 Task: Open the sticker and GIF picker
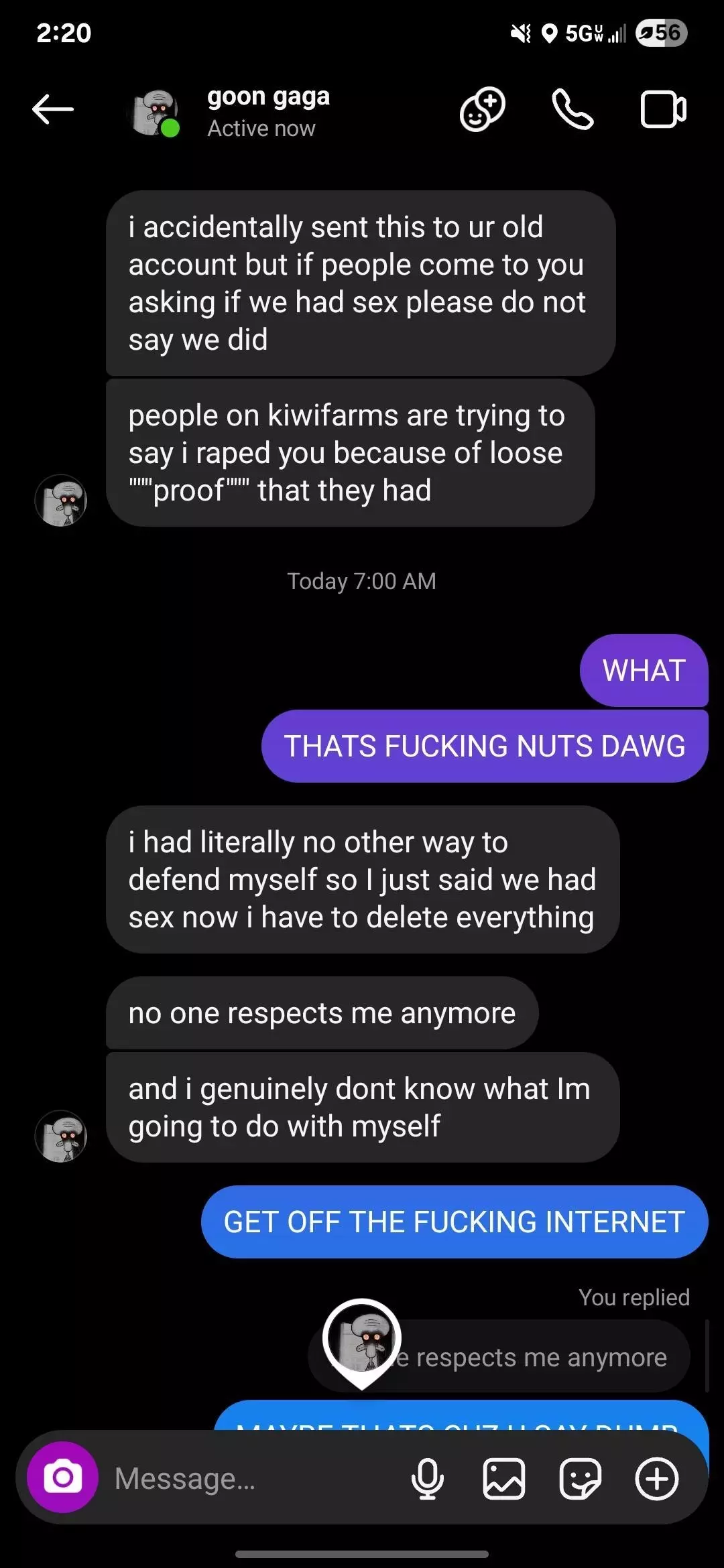pos(580,1478)
